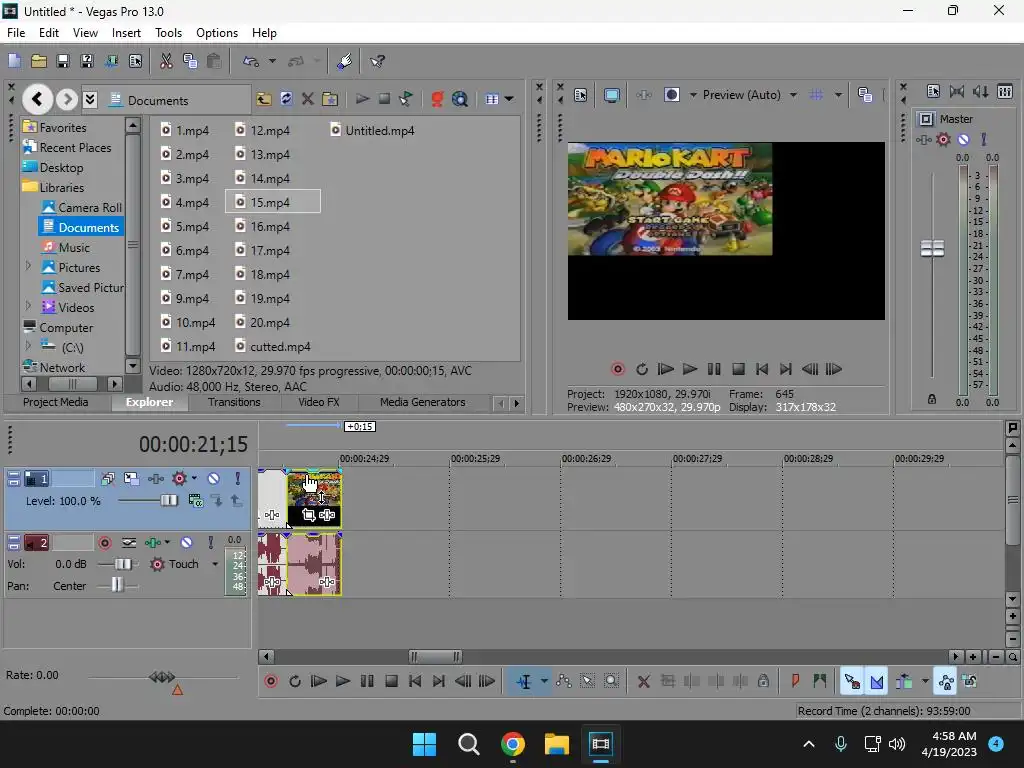Save the project with the floppy disk icon

[x=63, y=61]
